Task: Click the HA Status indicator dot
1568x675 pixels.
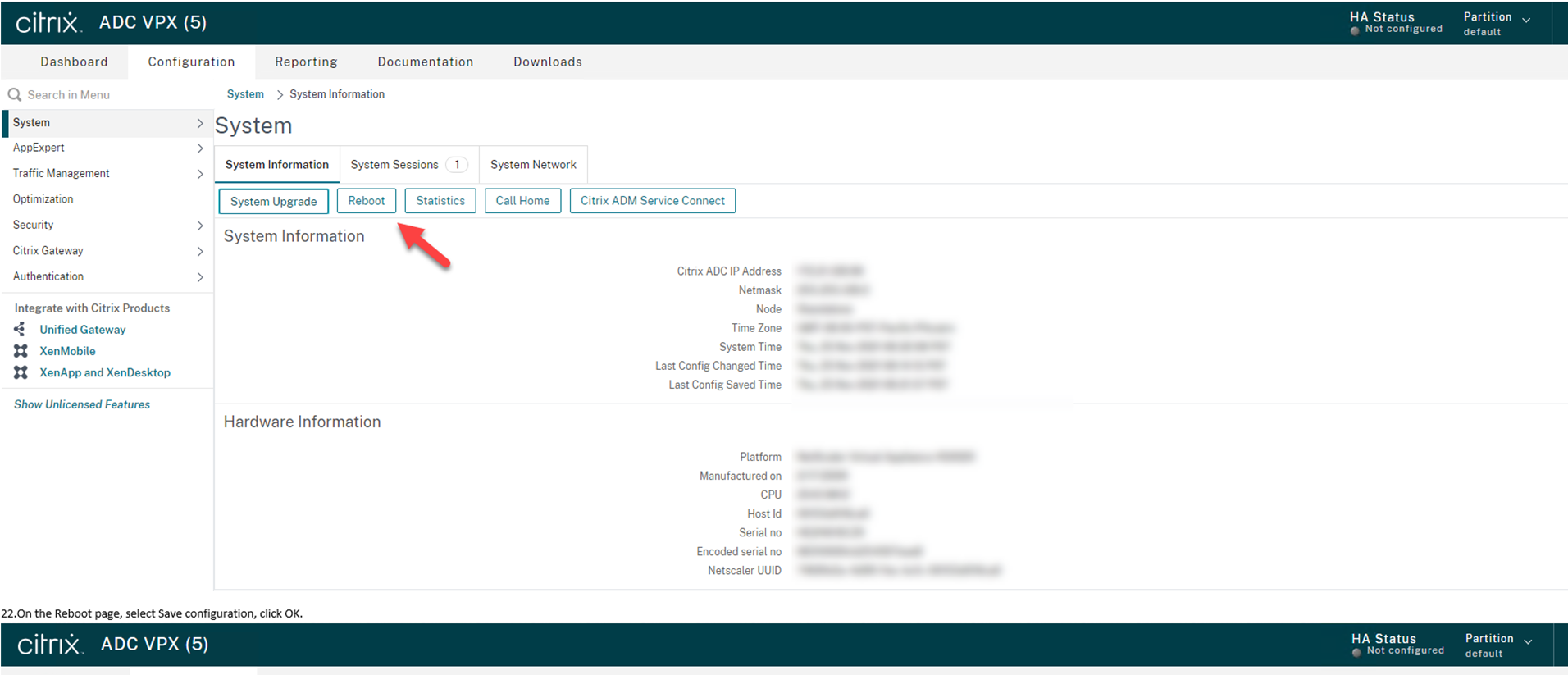Action: [x=1355, y=31]
